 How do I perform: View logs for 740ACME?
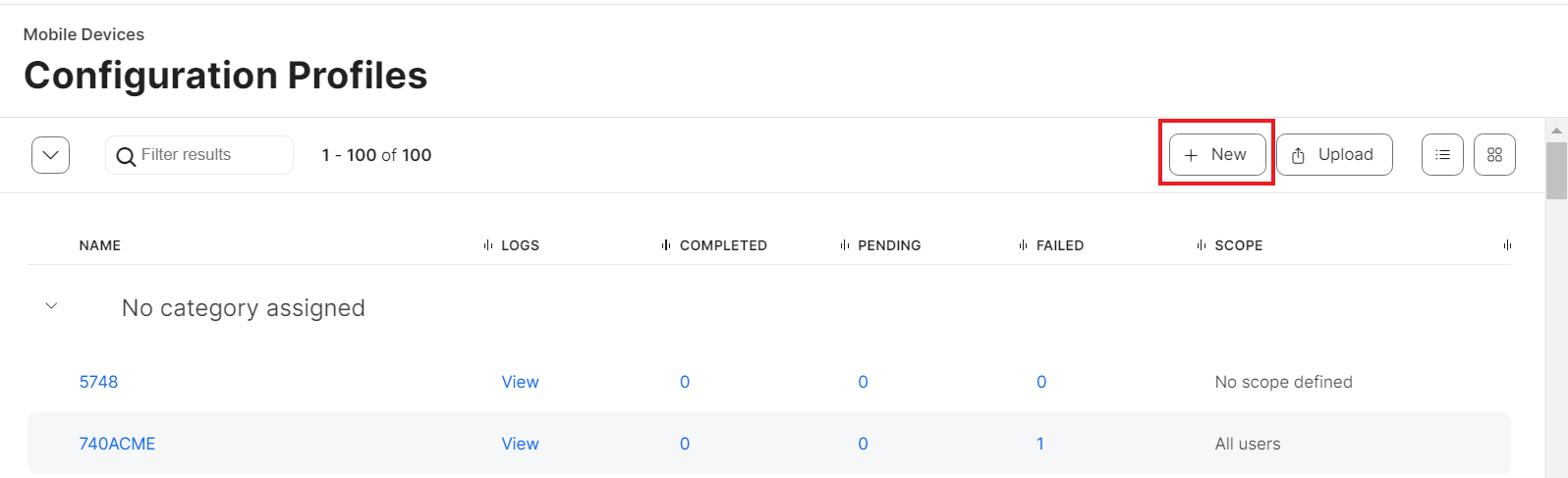(520, 444)
